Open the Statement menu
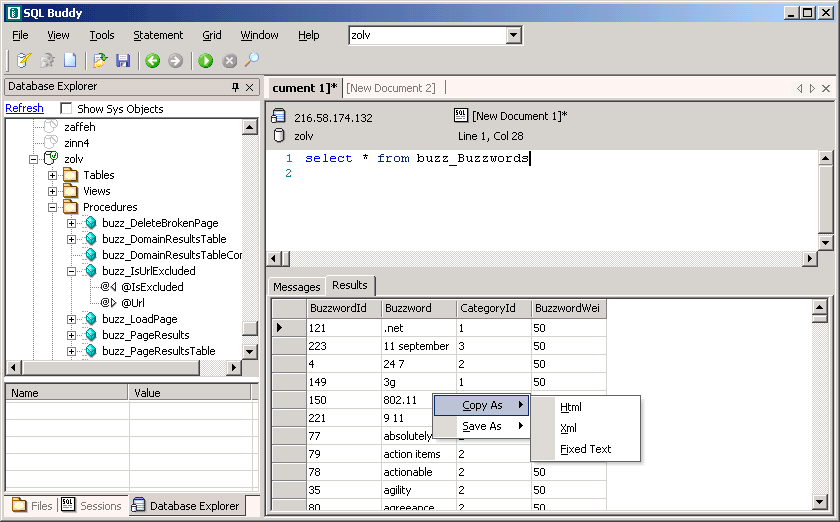 pos(158,35)
